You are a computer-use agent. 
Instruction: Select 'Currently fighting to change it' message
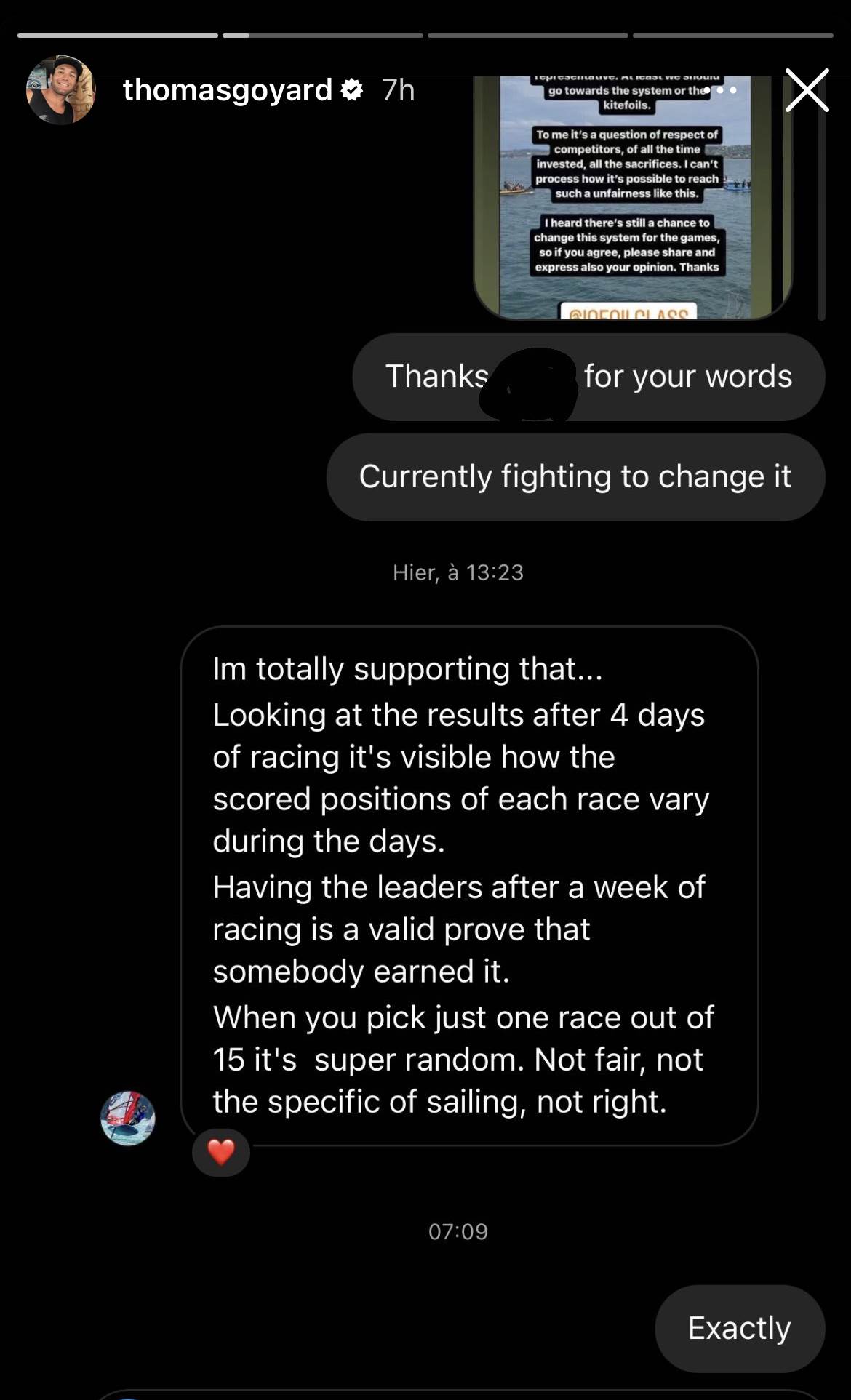tap(575, 477)
